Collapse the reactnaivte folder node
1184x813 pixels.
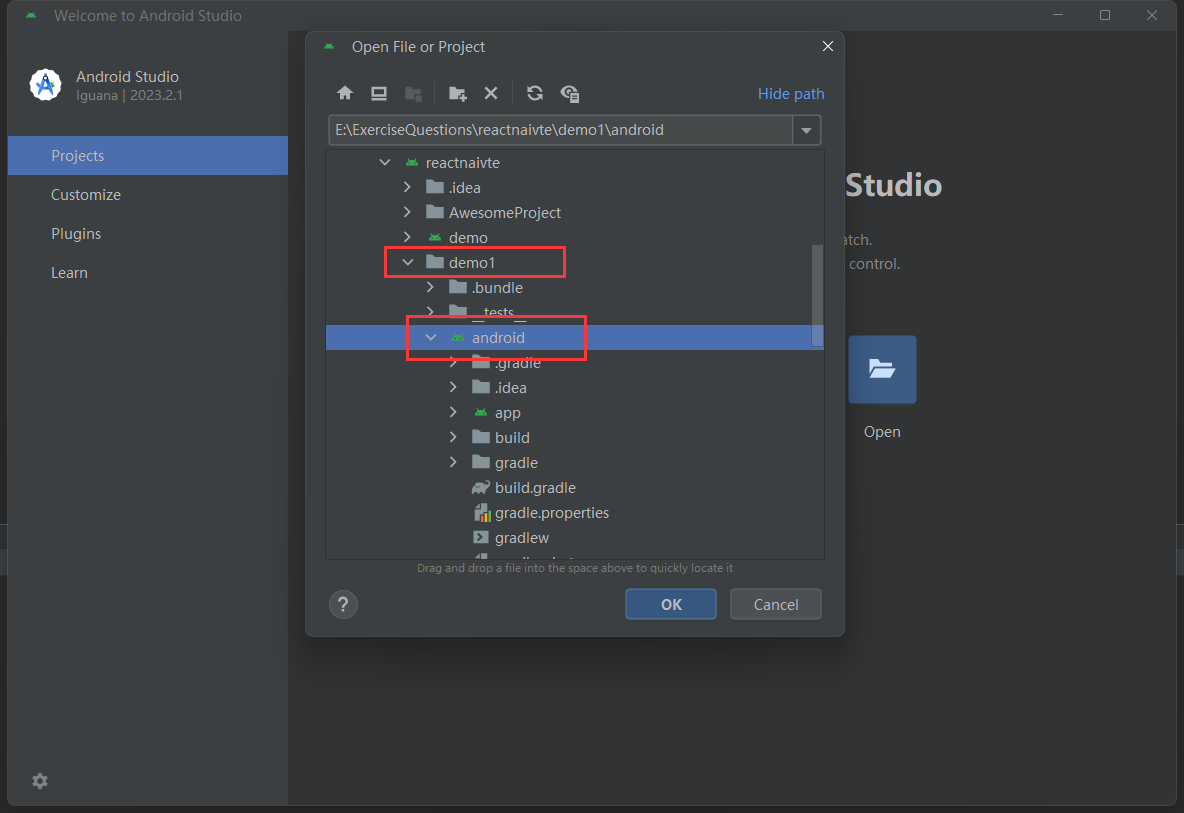click(384, 162)
